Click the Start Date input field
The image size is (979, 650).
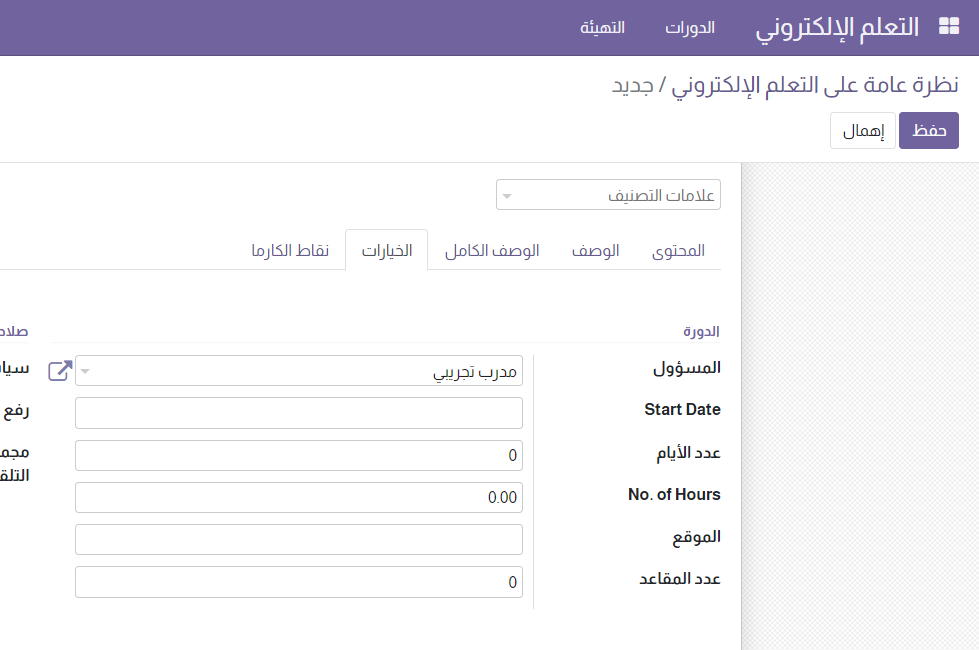298,413
